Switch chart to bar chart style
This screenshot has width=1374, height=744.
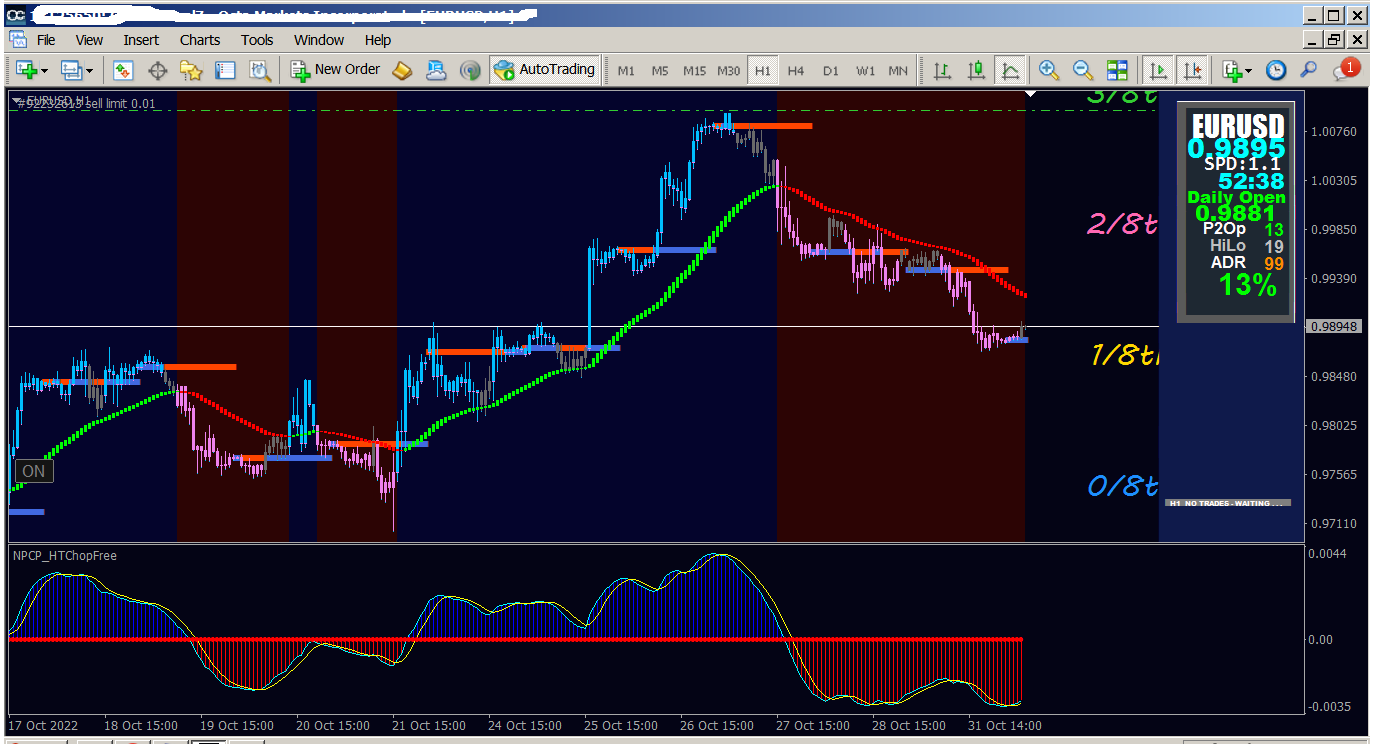942,70
